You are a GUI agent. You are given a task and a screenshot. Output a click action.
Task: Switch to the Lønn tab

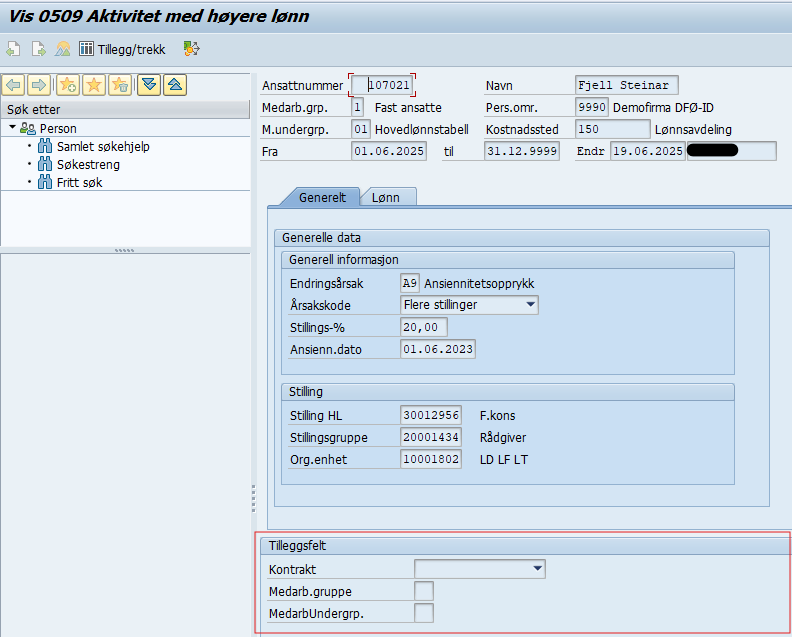386,198
